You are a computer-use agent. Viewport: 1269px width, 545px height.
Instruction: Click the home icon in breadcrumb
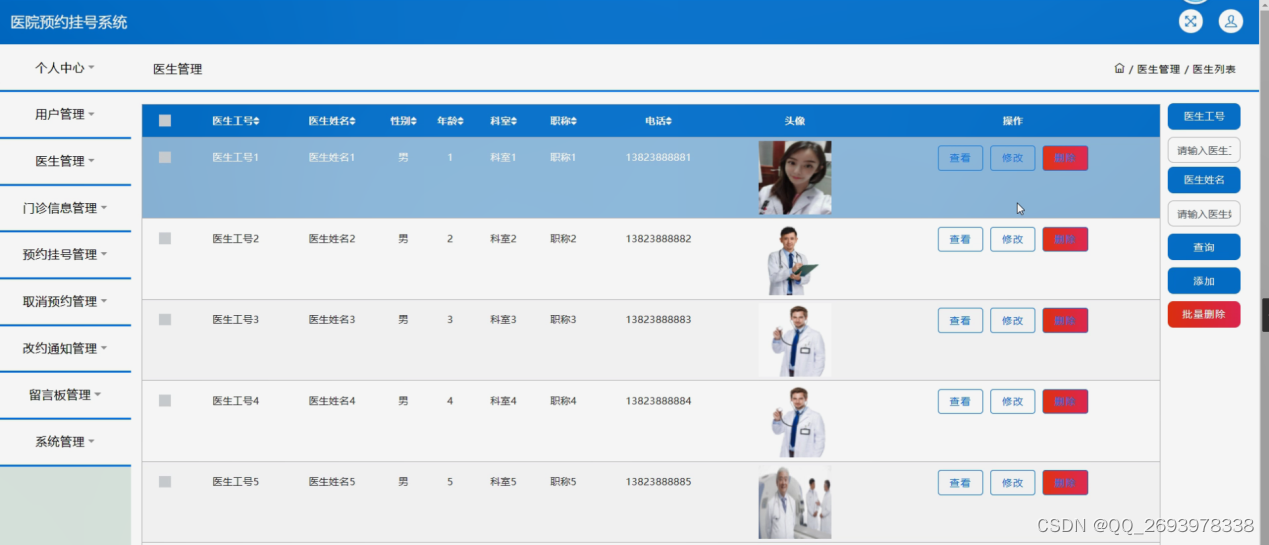pyautogui.click(x=1119, y=69)
